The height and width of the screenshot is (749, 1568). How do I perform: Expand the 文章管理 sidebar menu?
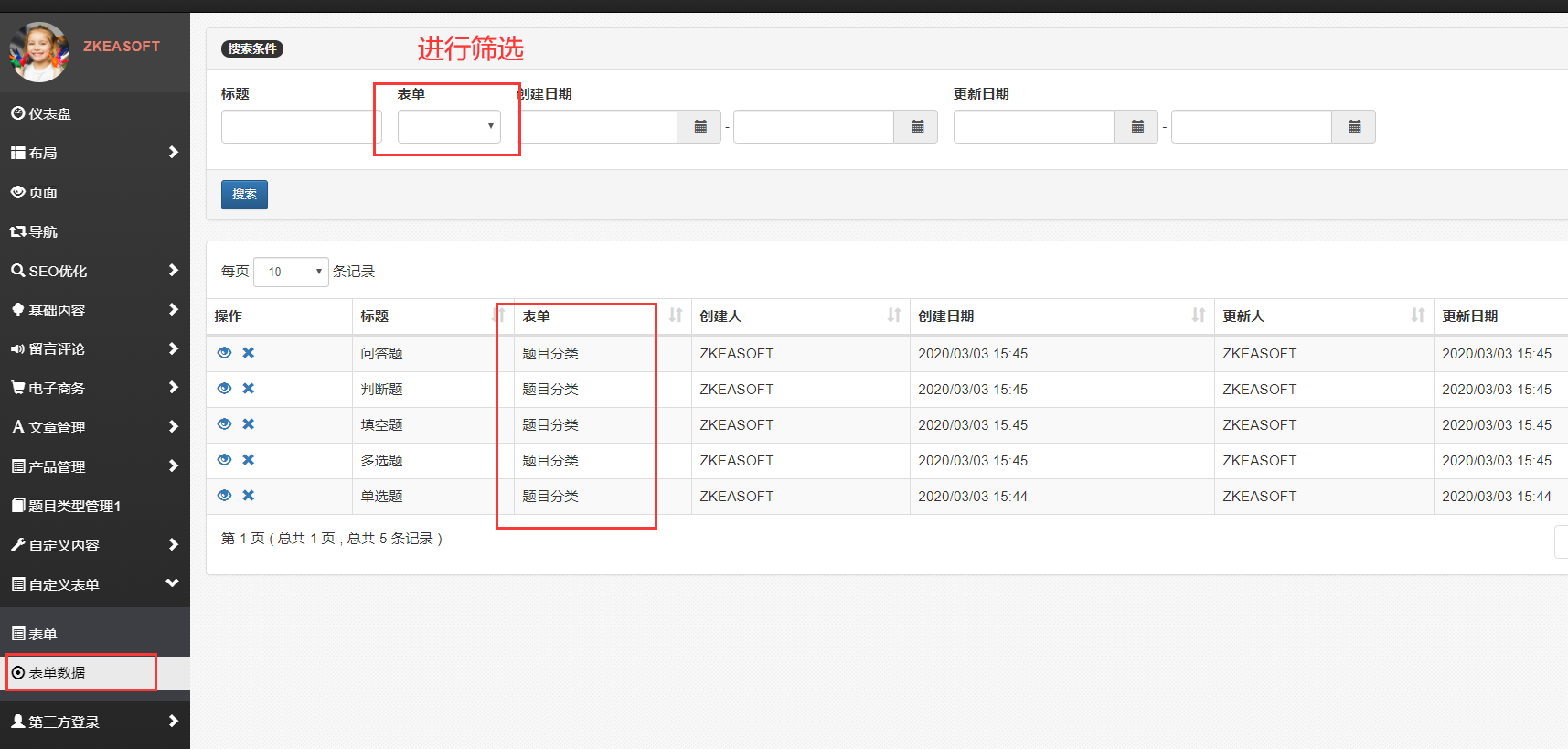(x=95, y=427)
